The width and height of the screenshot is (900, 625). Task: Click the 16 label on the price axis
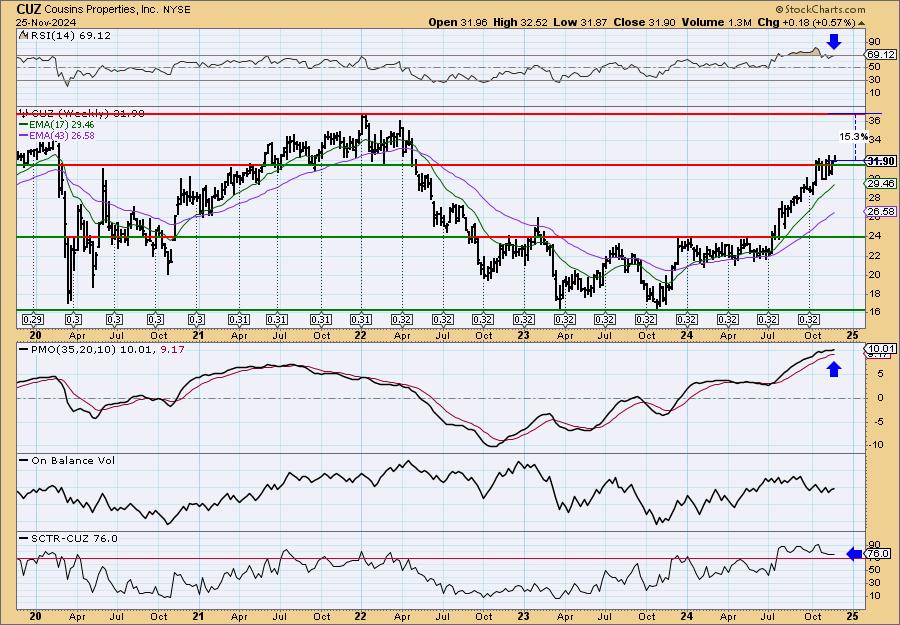(x=875, y=313)
